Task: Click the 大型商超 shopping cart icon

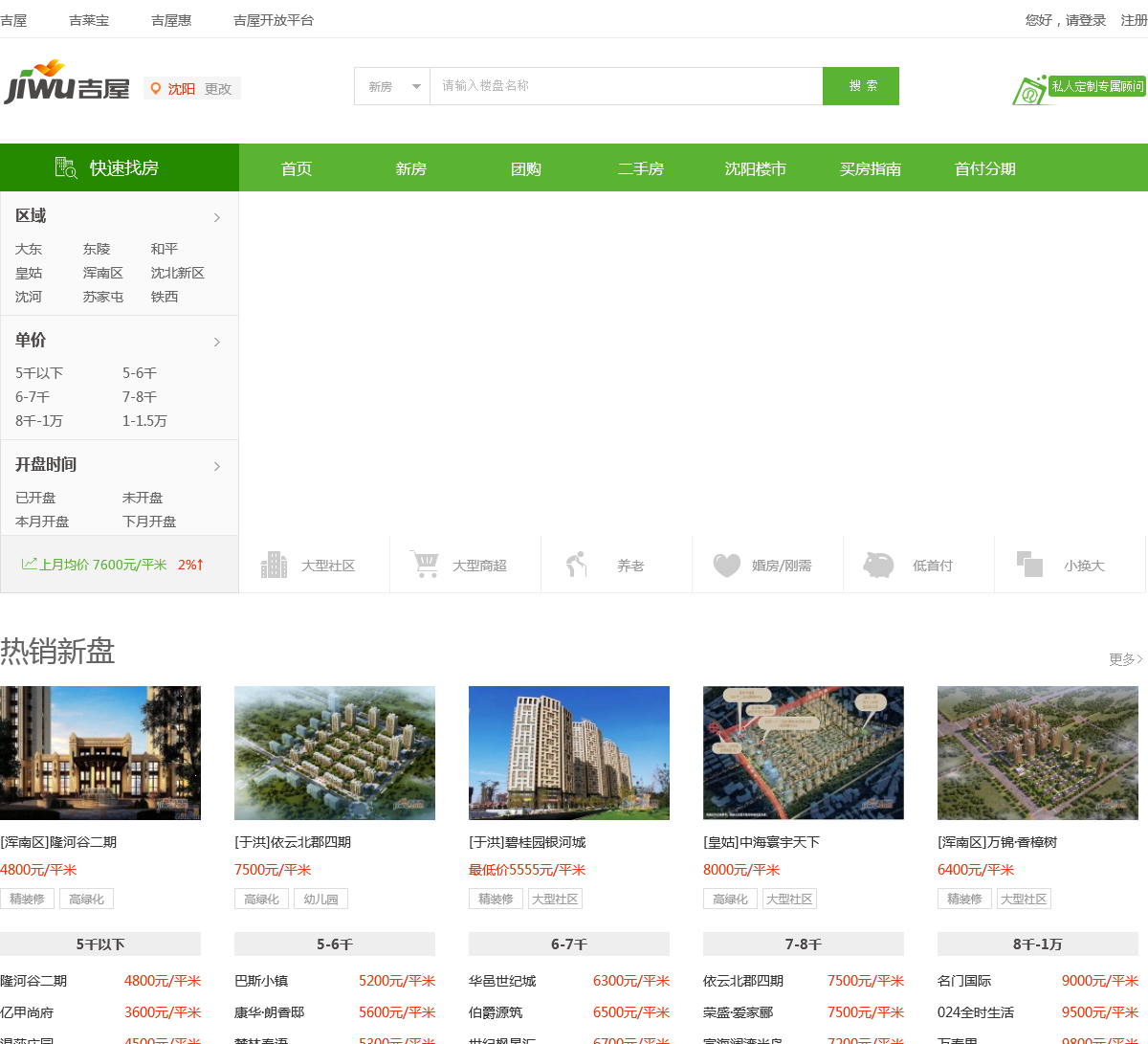Action: tap(425, 564)
